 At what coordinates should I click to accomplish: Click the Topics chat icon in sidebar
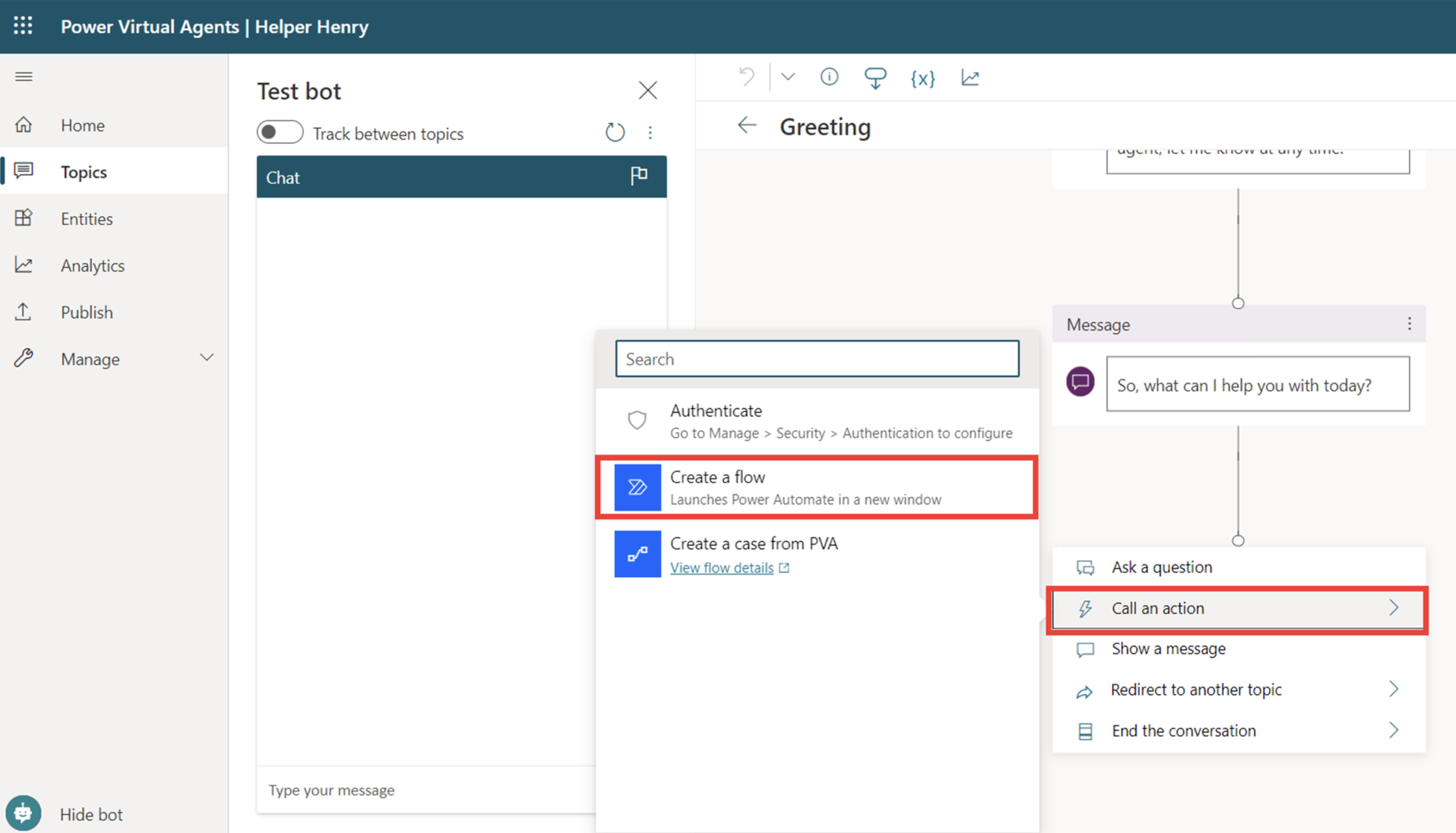click(23, 171)
